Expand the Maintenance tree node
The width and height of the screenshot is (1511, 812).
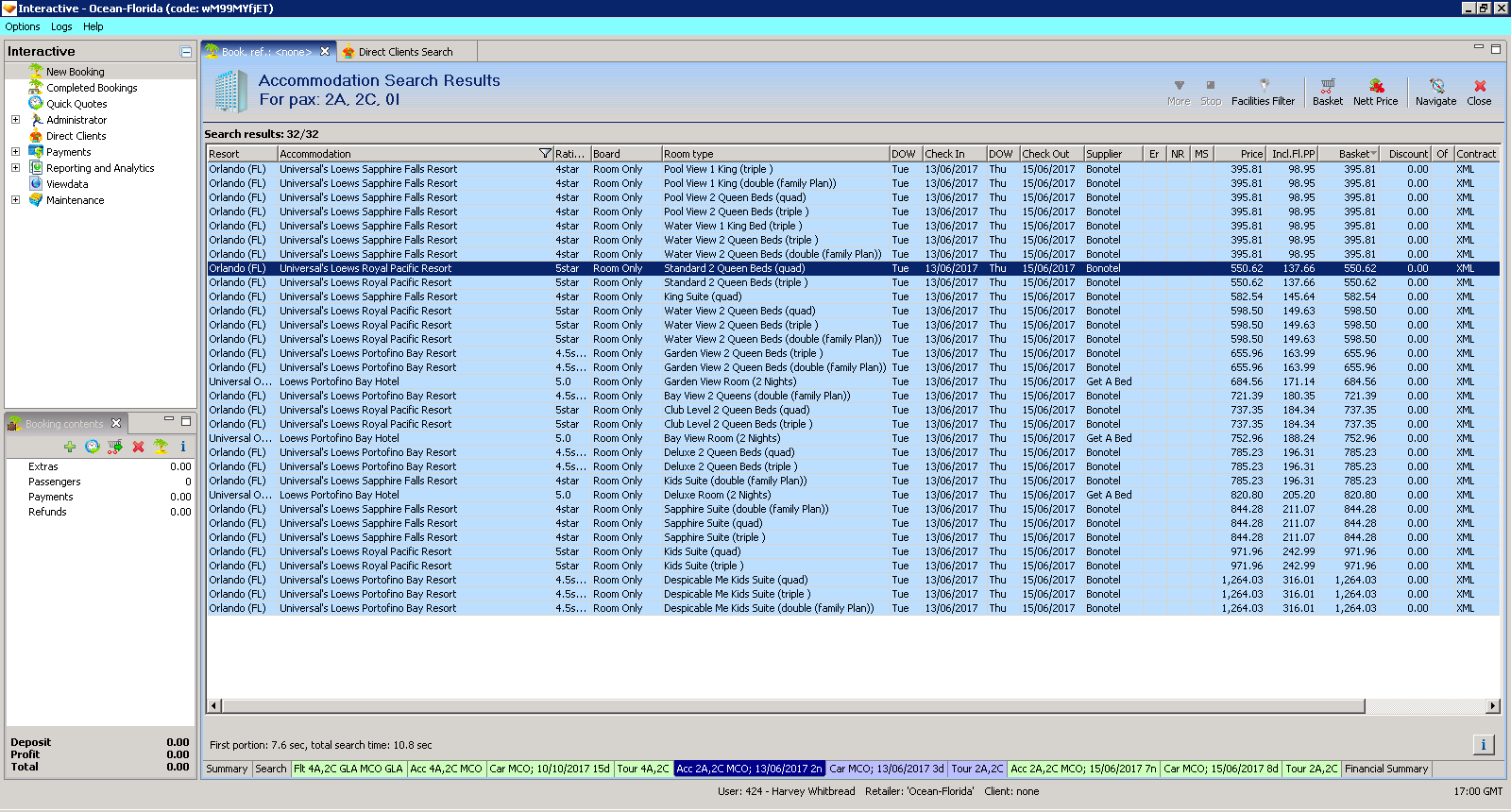point(15,200)
